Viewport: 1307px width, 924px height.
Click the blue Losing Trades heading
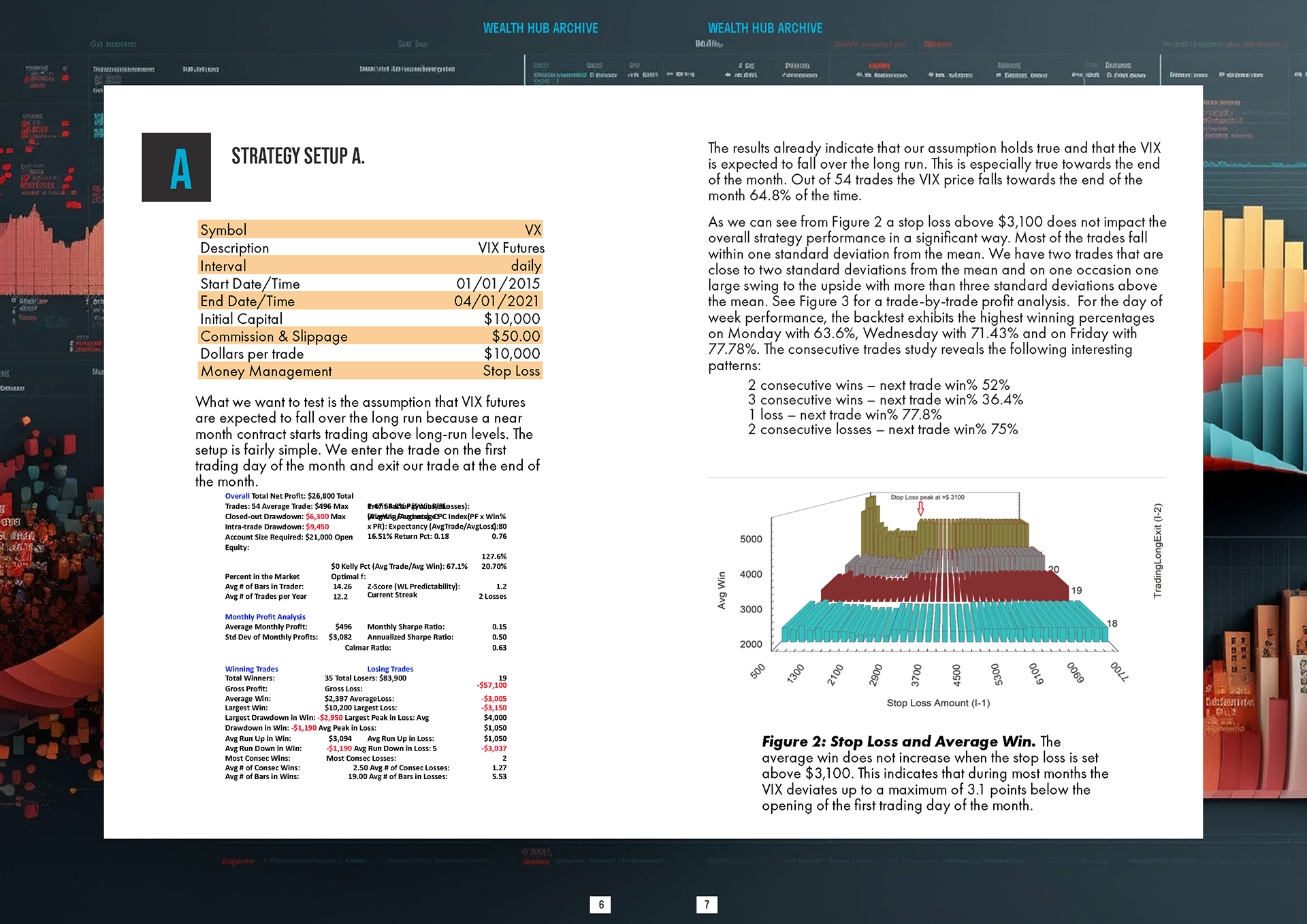pyautogui.click(x=390, y=669)
